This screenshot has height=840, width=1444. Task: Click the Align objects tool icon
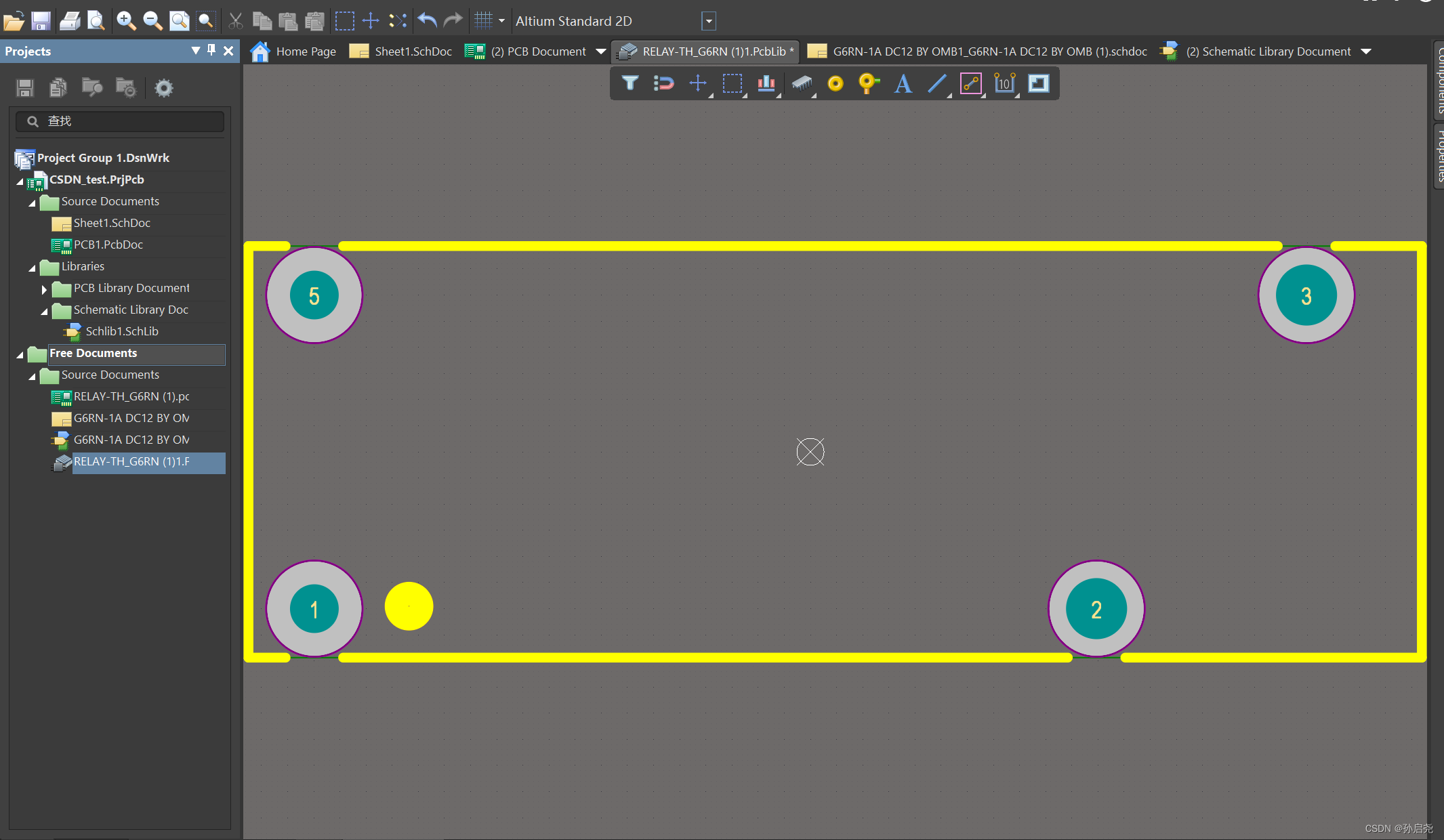click(x=766, y=83)
